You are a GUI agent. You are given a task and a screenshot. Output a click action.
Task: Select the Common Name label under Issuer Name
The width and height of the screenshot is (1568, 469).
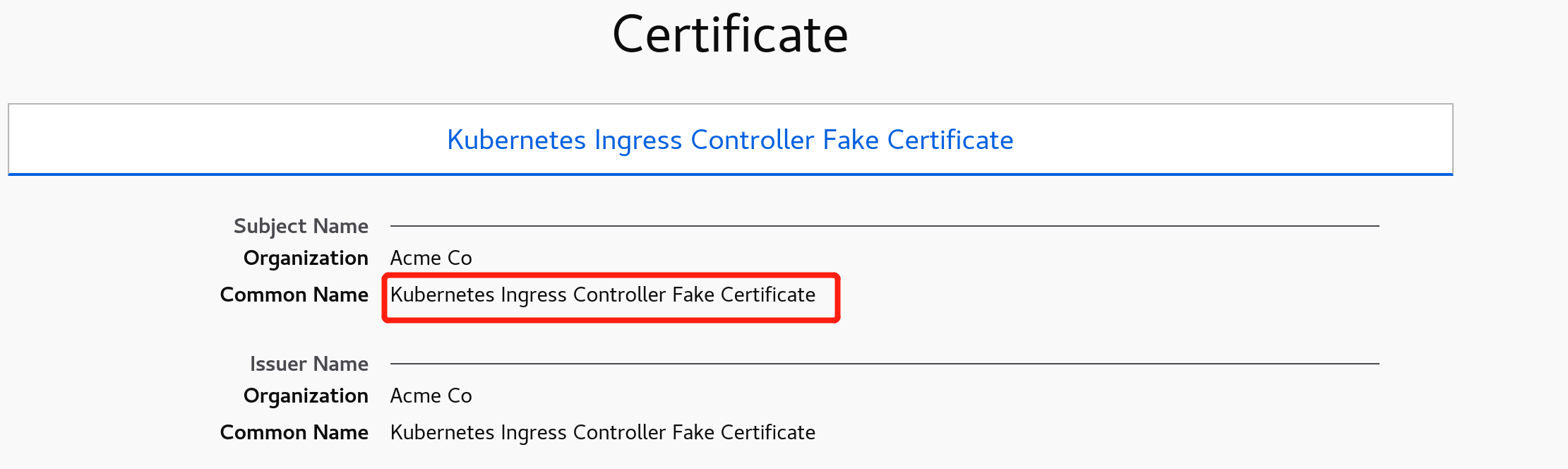coord(294,432)
